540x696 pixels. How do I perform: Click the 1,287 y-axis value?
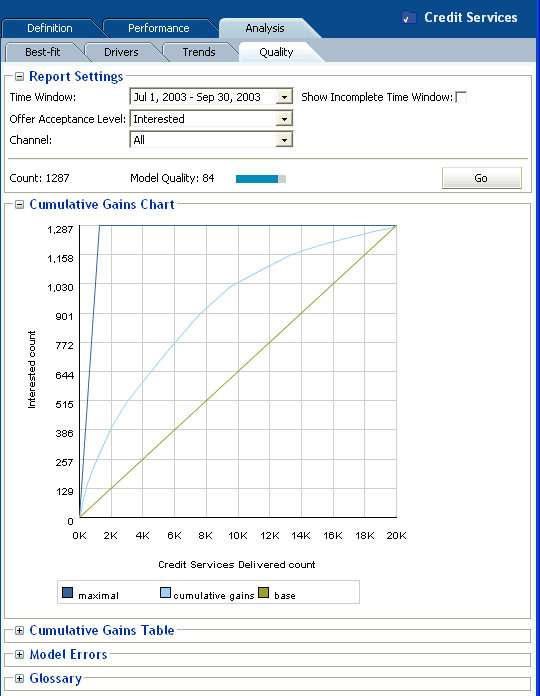tap(60, 229)
